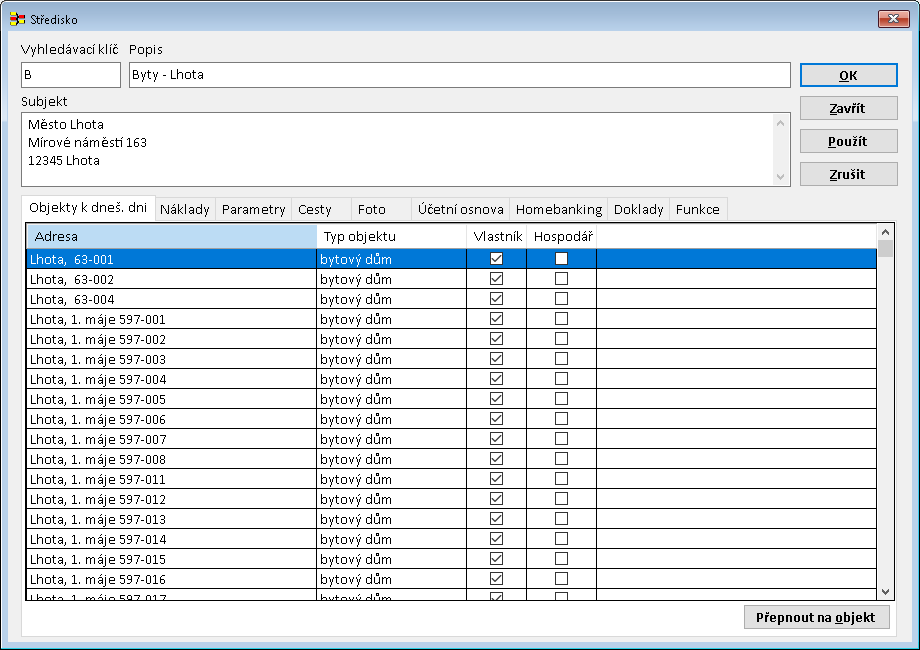This screenshot has width=920, height=650.
Task: Click the Středisko window title icon
Action: pos(17,19)
